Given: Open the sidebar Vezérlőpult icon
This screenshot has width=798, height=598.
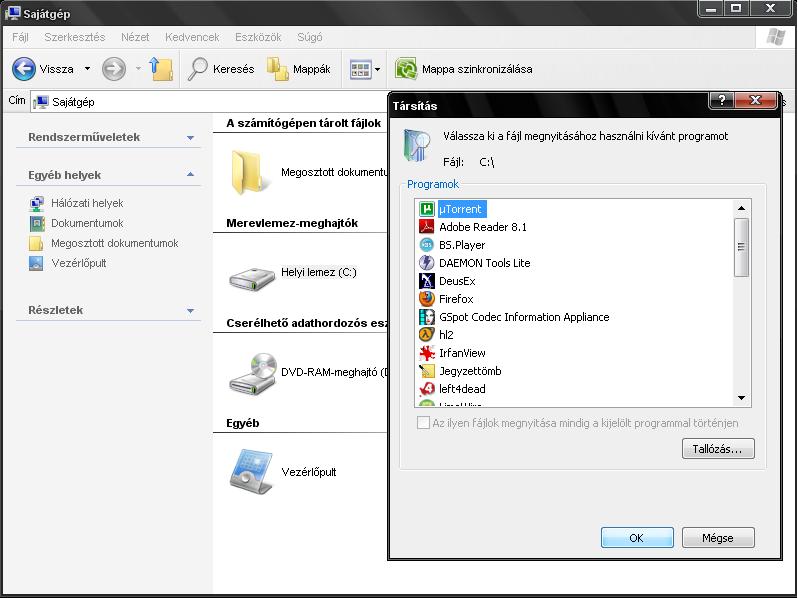Looking at the screenshot, I should pos(36,263).
